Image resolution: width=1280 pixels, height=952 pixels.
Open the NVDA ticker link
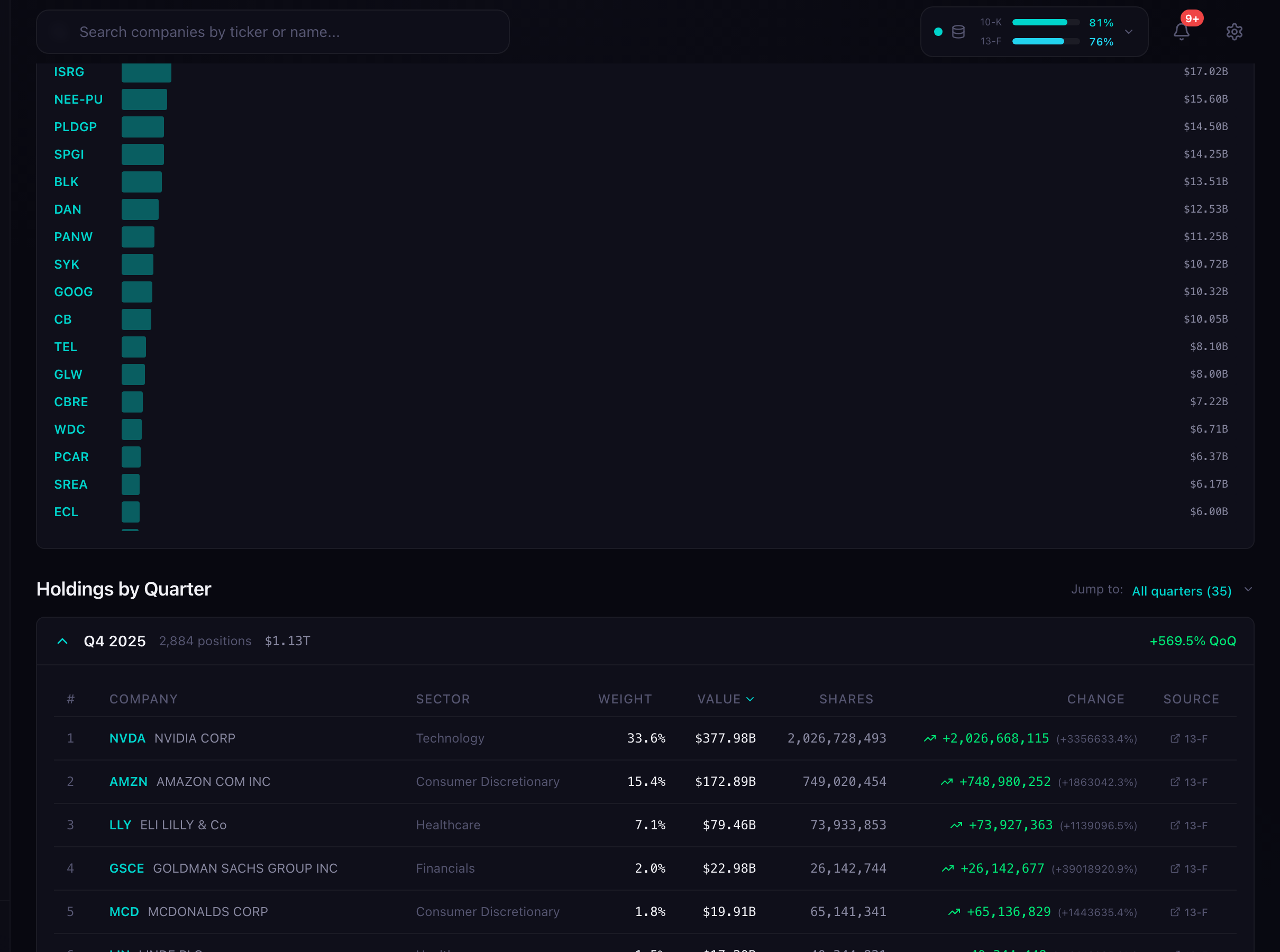pyautogui.click(x=127, y=738)
